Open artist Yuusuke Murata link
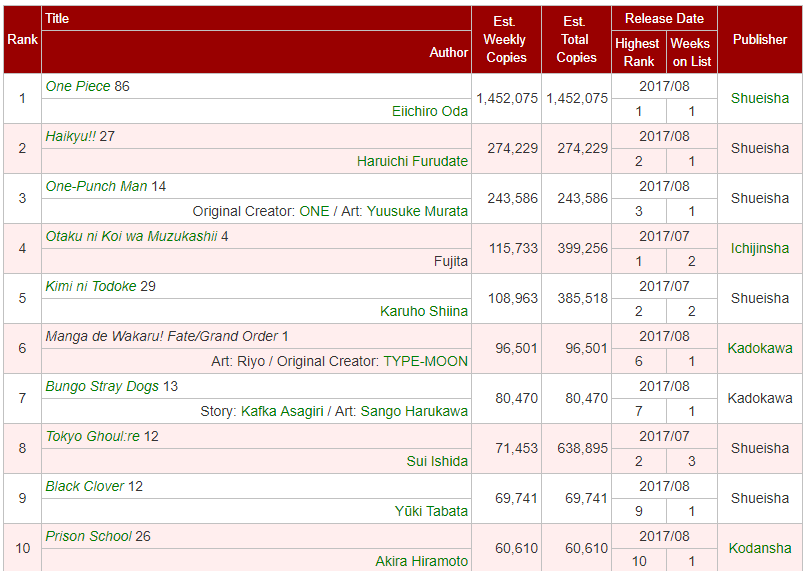The image size is (808, 571). click(x=417, y=211)
